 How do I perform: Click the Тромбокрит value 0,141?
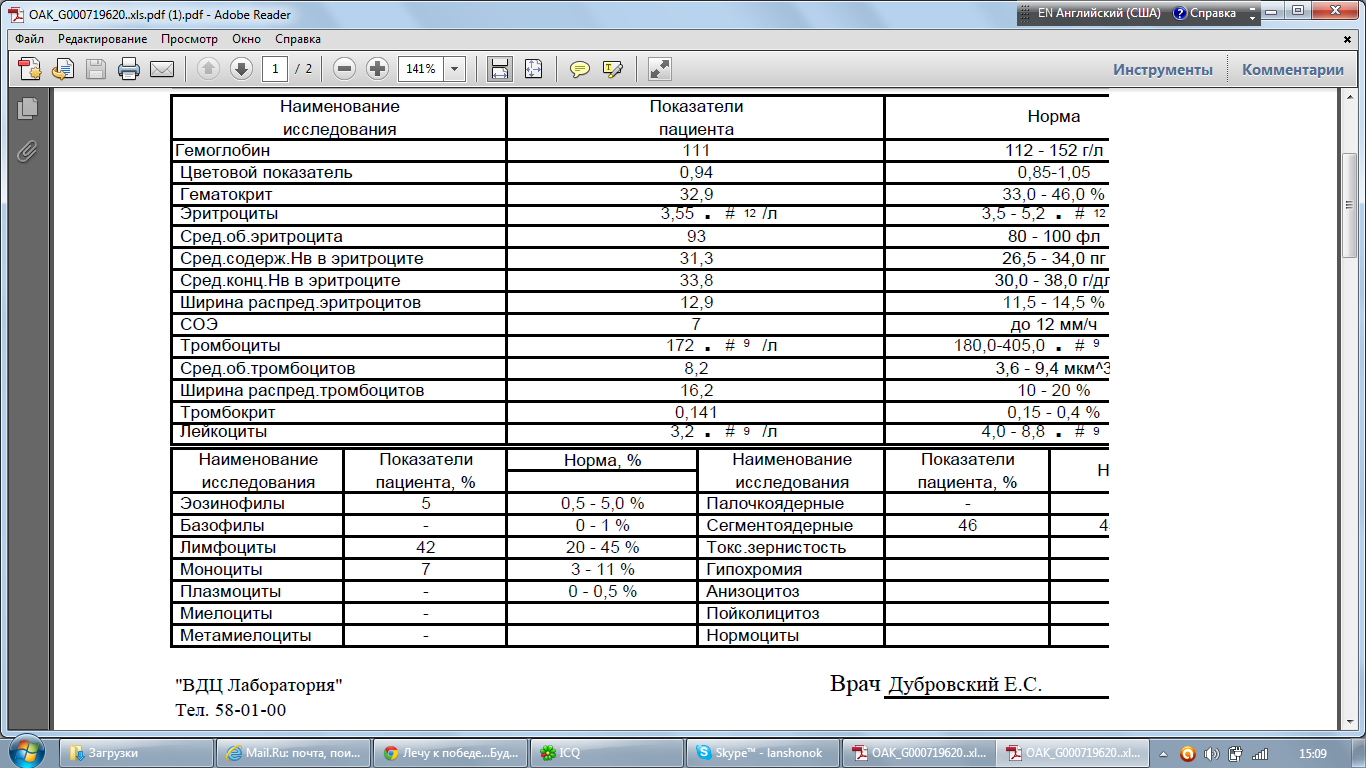pyautogui.click(x=696, y=413)
